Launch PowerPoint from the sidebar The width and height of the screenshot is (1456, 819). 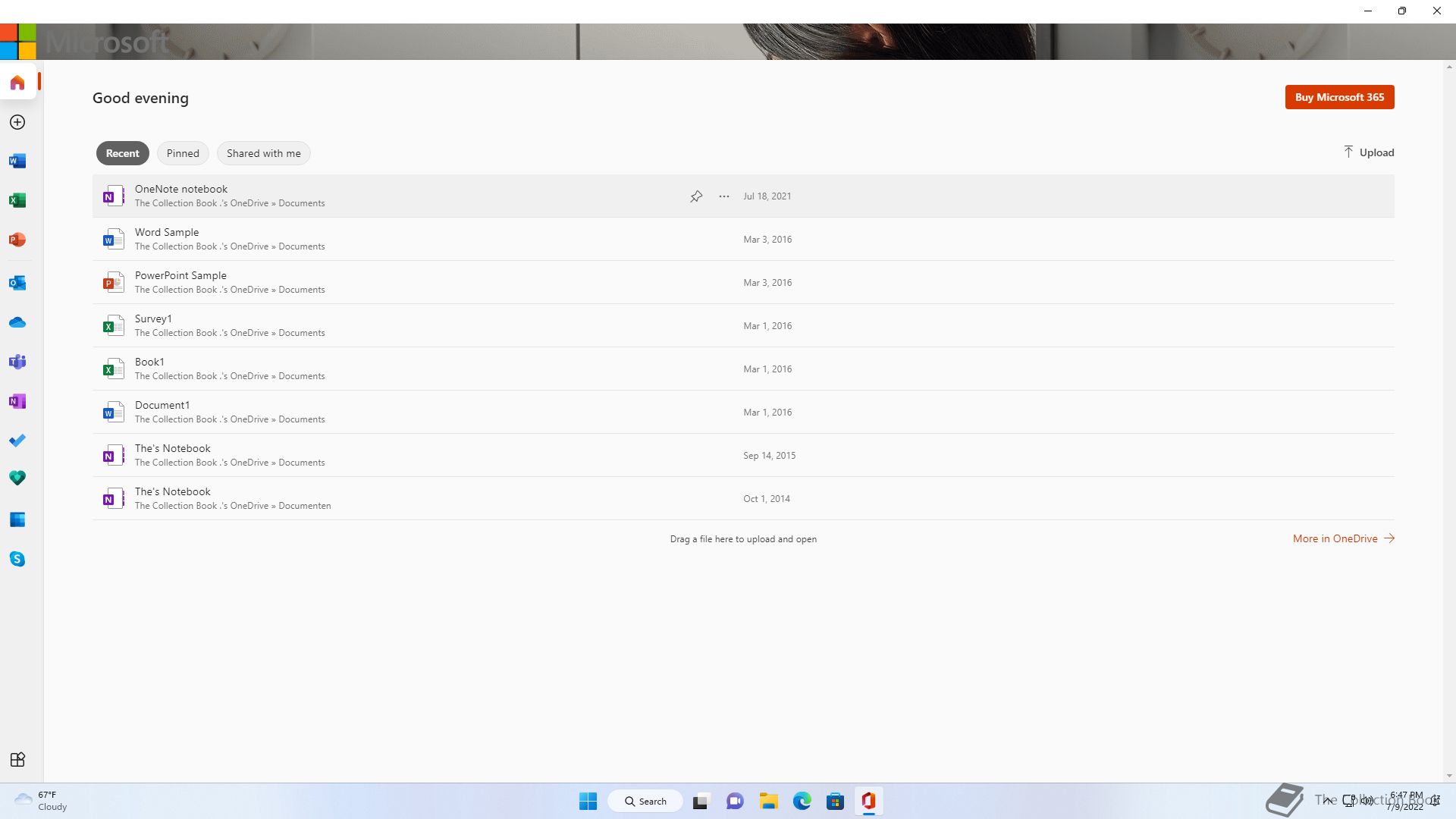(17, 240)
